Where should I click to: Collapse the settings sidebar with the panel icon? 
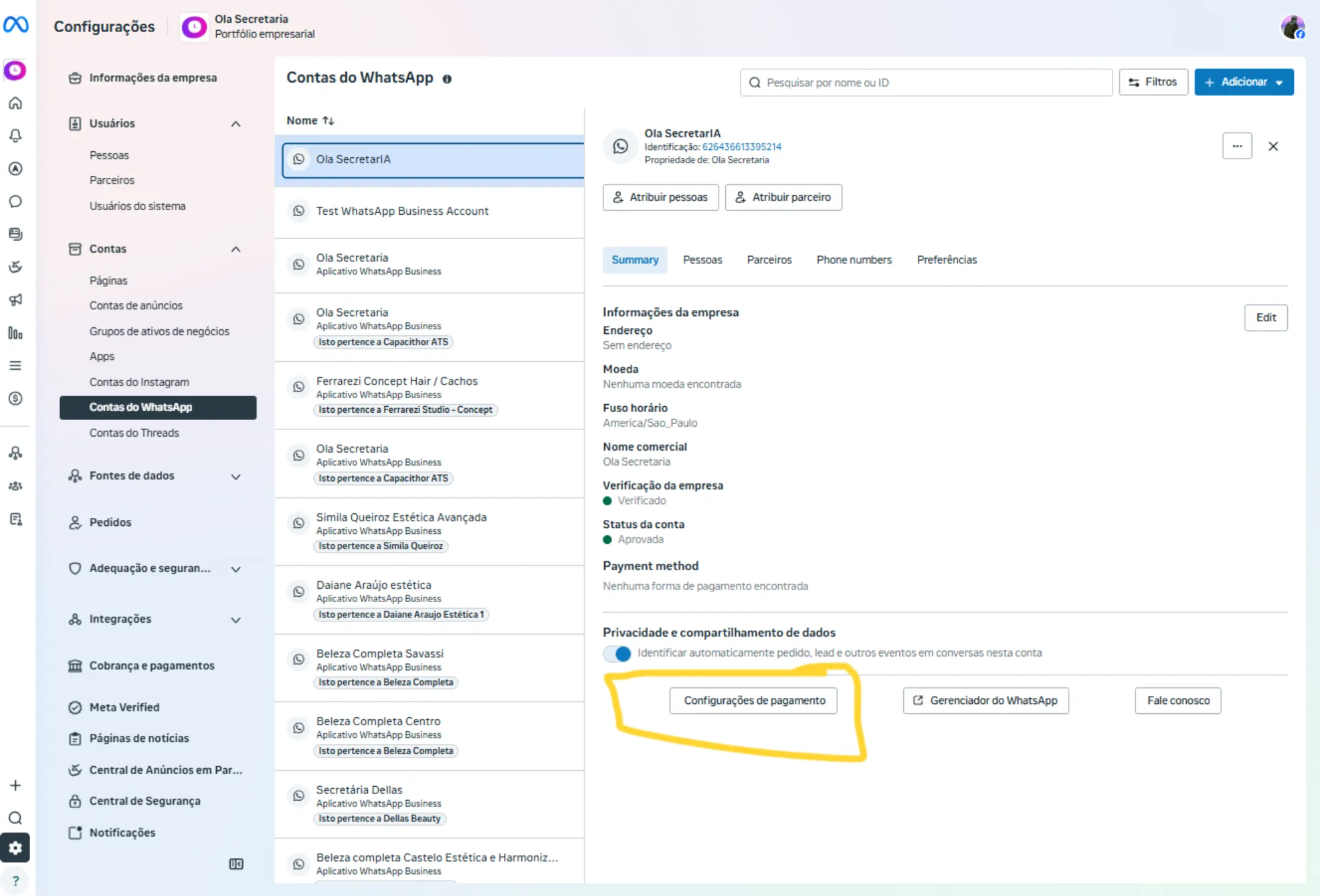[x=236, y=864]
